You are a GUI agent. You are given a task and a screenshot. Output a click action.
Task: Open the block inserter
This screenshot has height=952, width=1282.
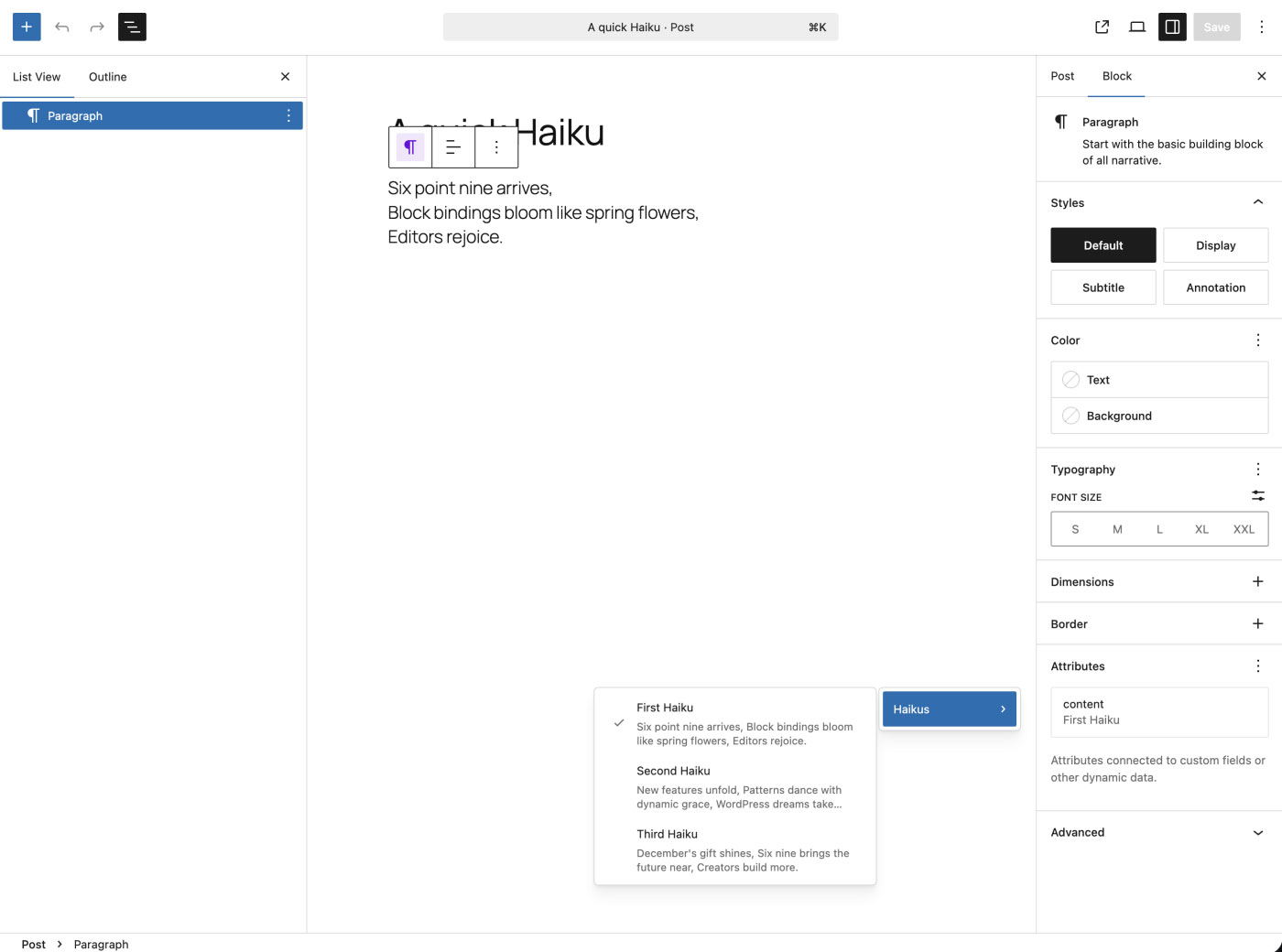[26, 27]
